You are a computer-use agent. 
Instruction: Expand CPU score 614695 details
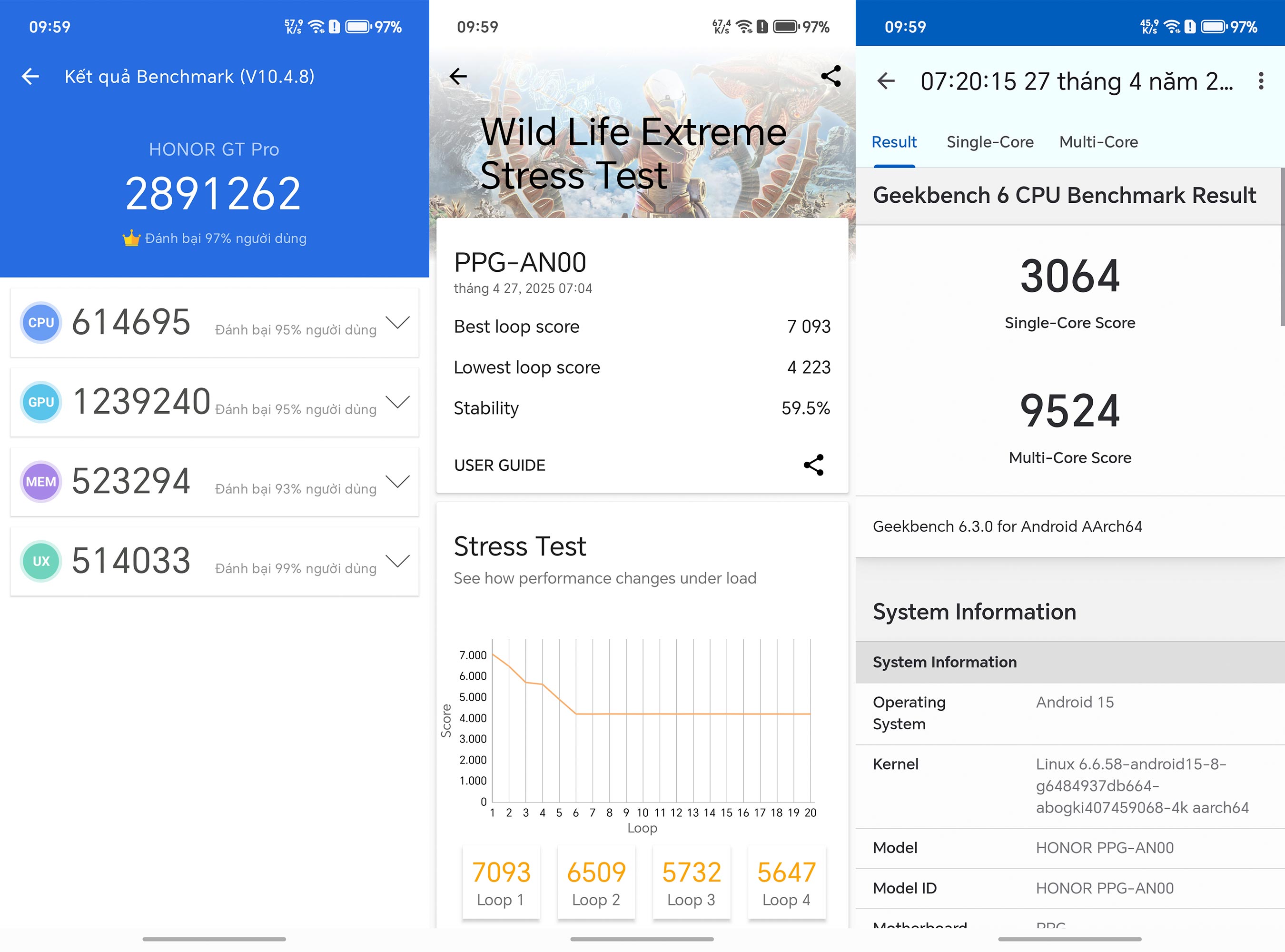[x=397, y=323]
